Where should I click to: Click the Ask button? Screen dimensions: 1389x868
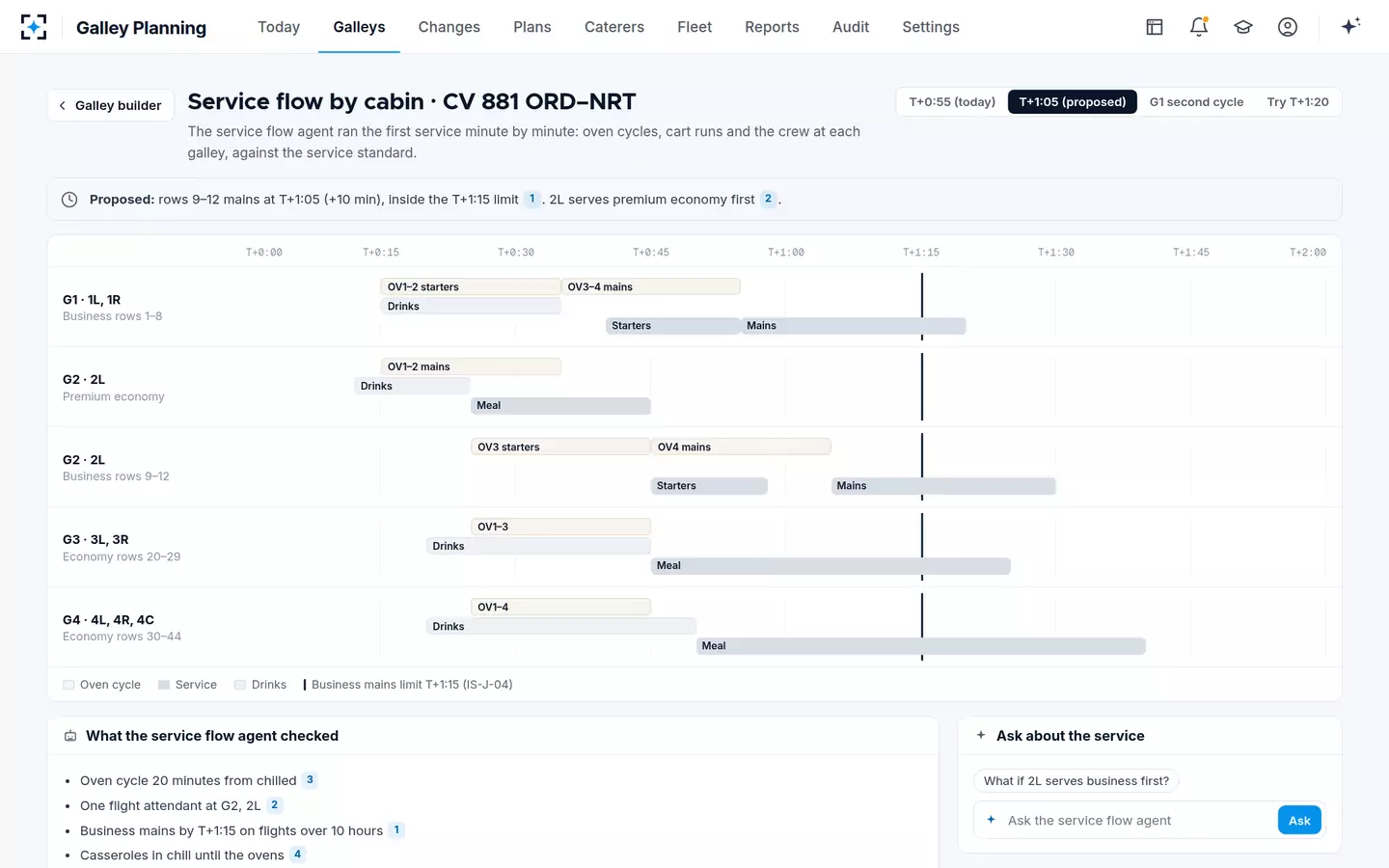1299,821
